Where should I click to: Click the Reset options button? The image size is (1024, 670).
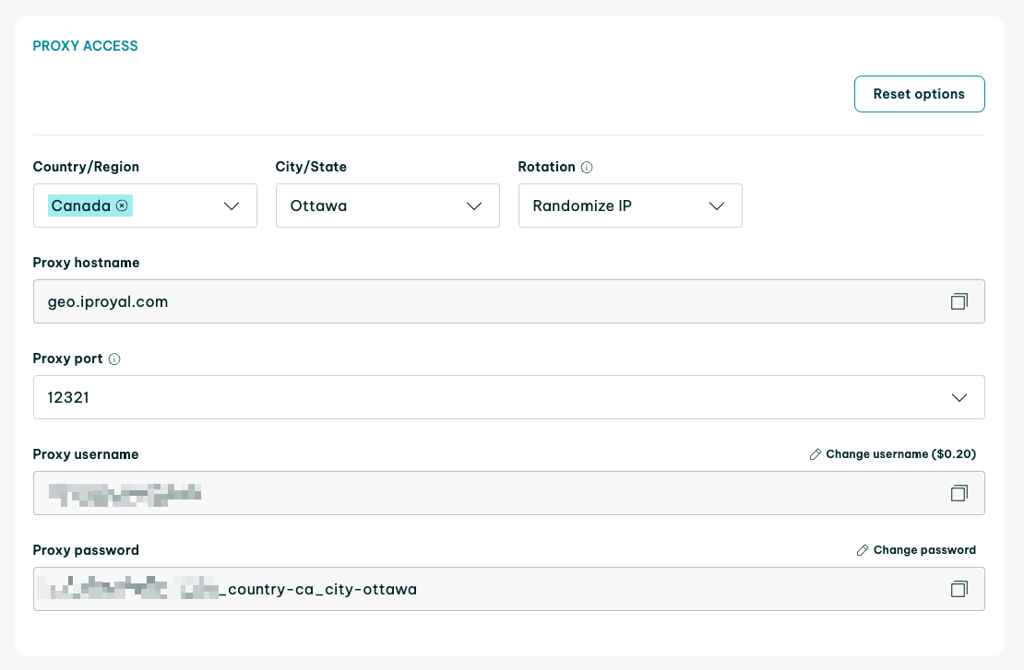(919, 94)
